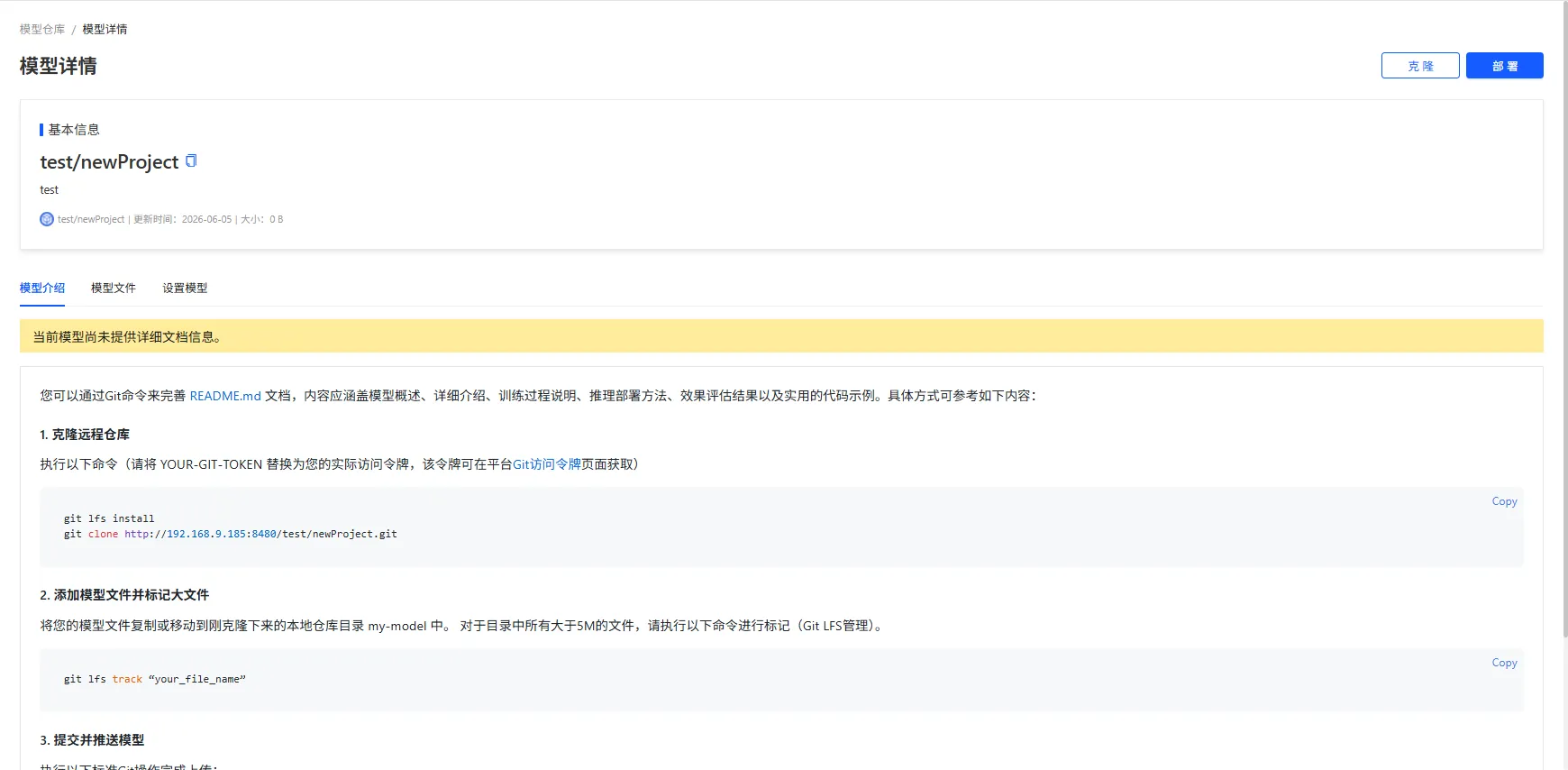The height and width of the screenshot is (770, 1568).
Task: Click the heading 1. 克隆远程仓库
Action: (85, 435)
